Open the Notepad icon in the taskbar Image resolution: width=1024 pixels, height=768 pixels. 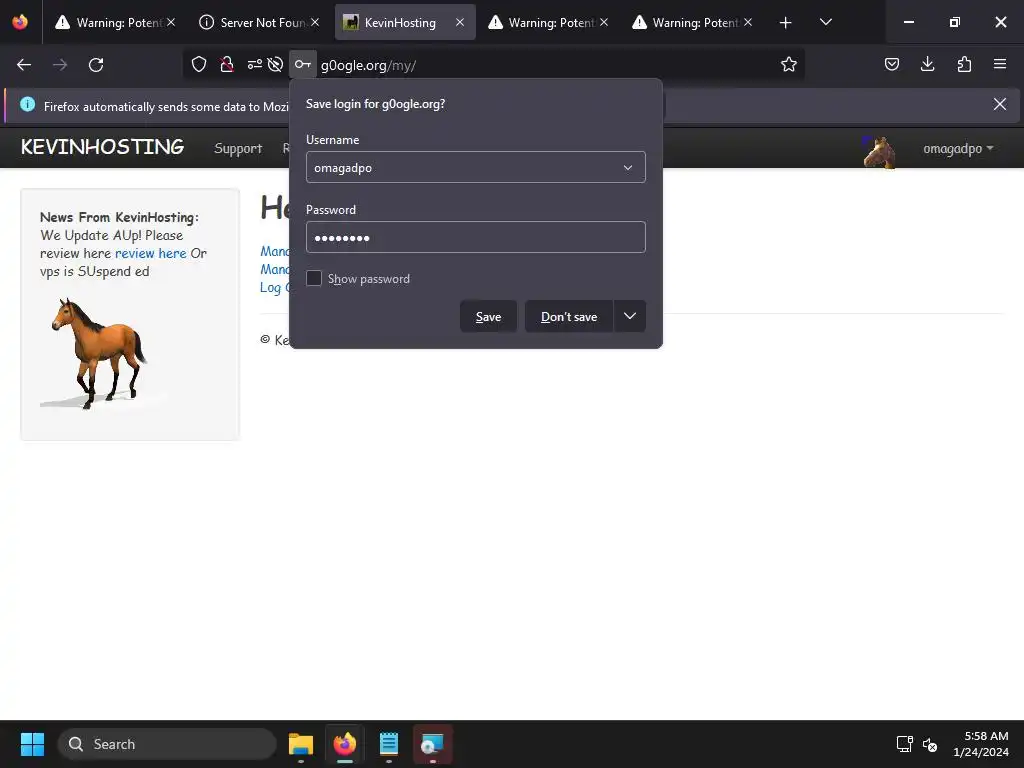tap(389, 744)
